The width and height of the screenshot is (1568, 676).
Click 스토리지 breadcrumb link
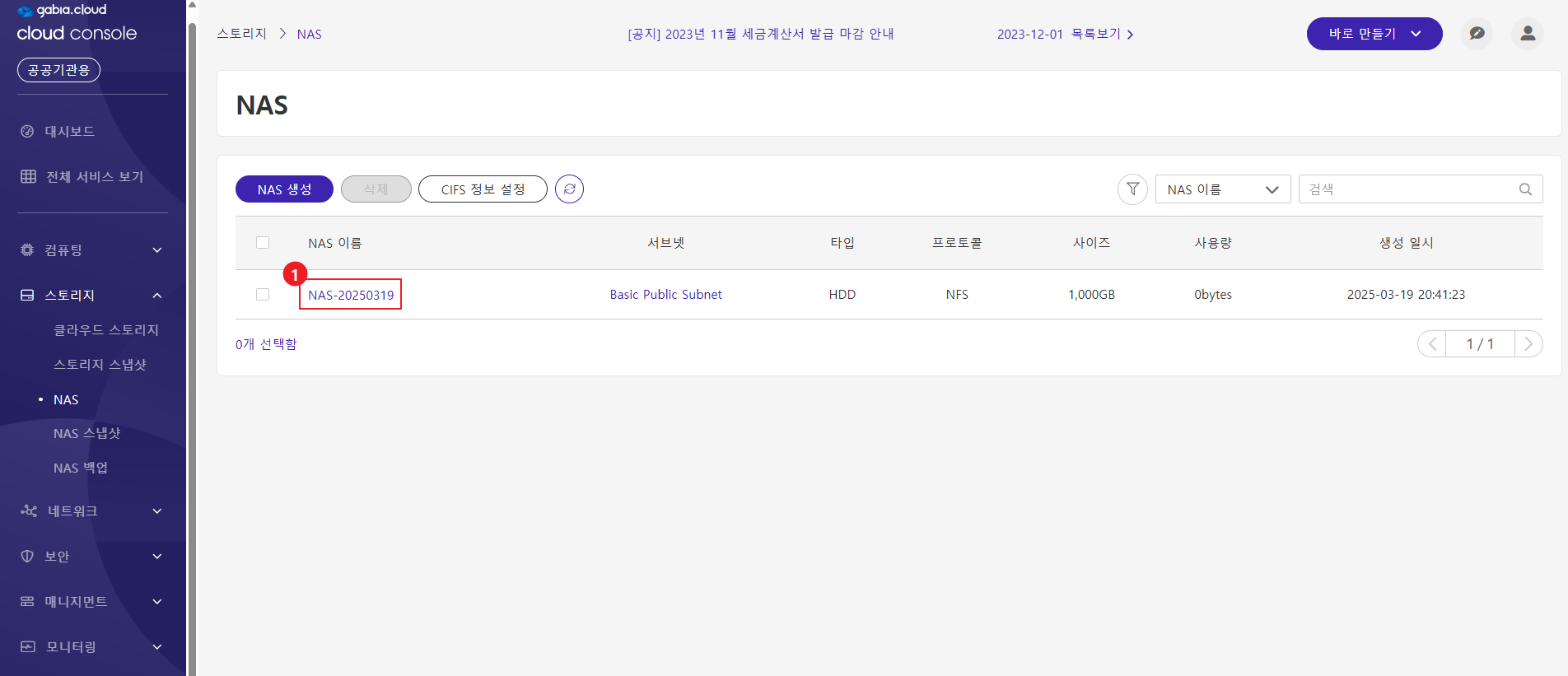[242, 34]
